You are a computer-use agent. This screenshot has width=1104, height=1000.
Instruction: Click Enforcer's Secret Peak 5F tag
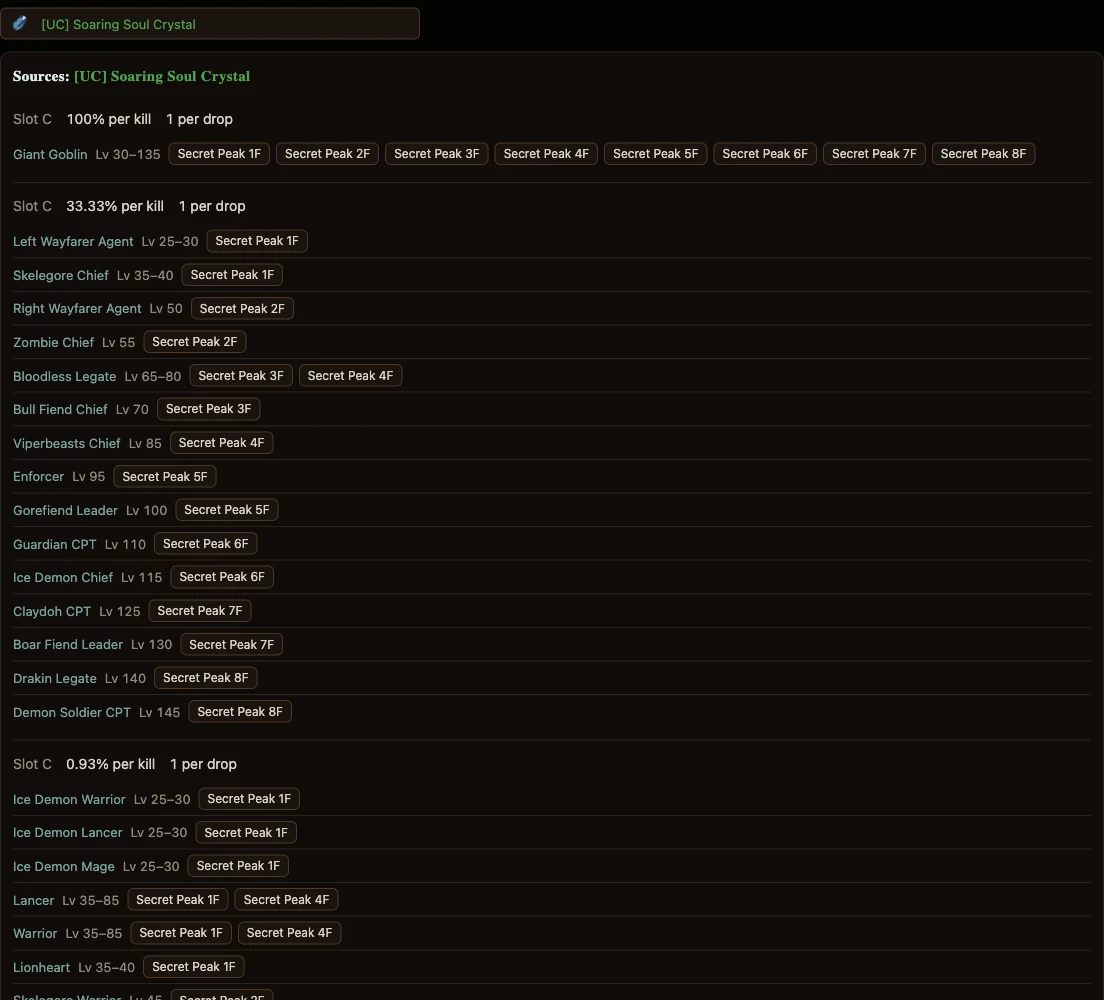tap(165, 477)
